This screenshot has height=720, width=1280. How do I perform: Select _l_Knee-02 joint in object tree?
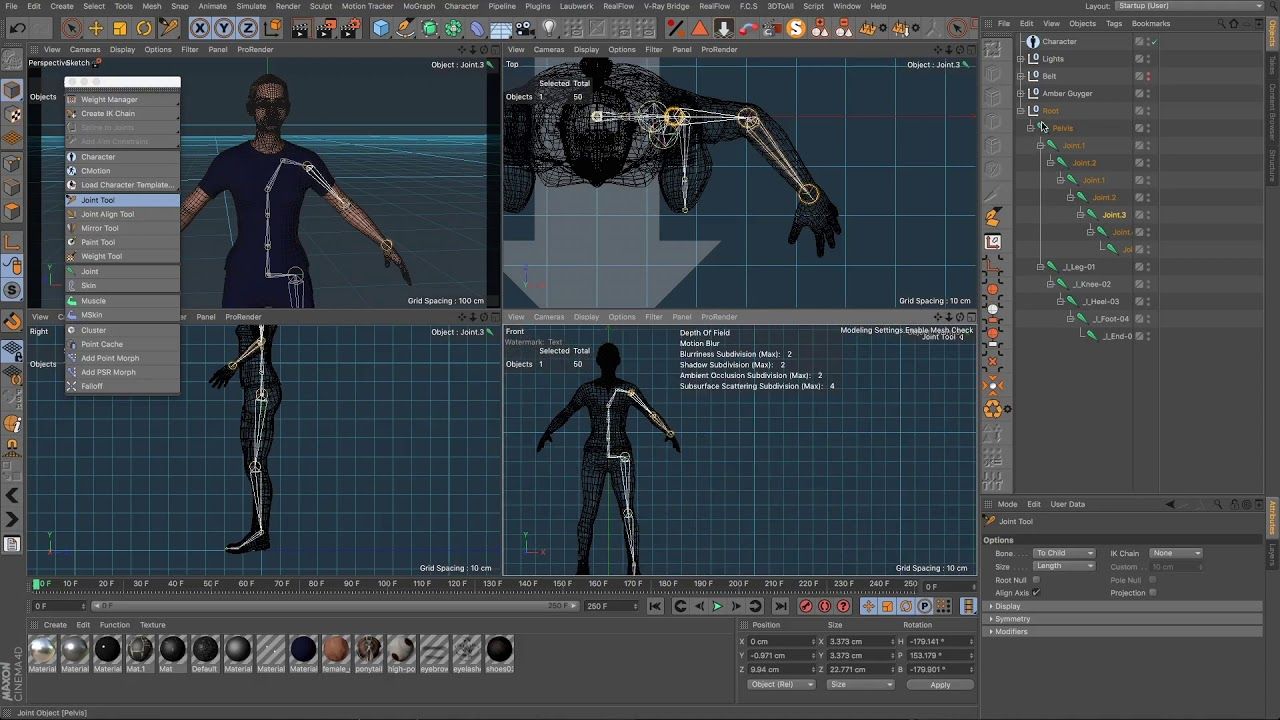point(1092,284)
